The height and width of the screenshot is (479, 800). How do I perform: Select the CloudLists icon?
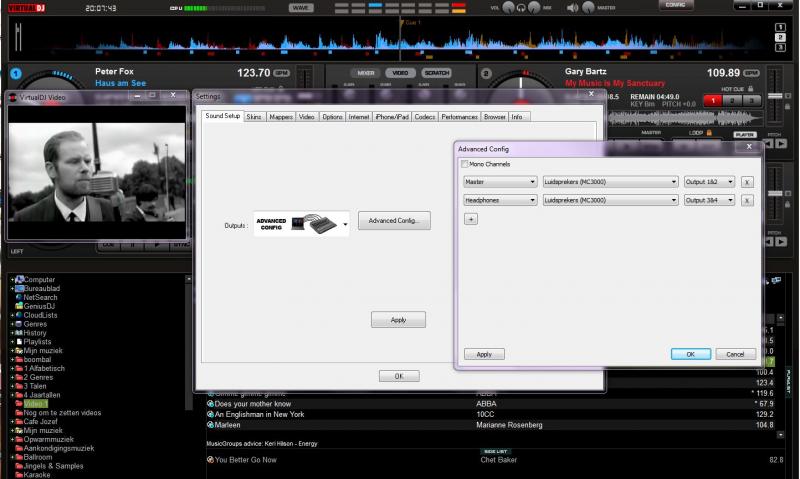click(19, 315)
